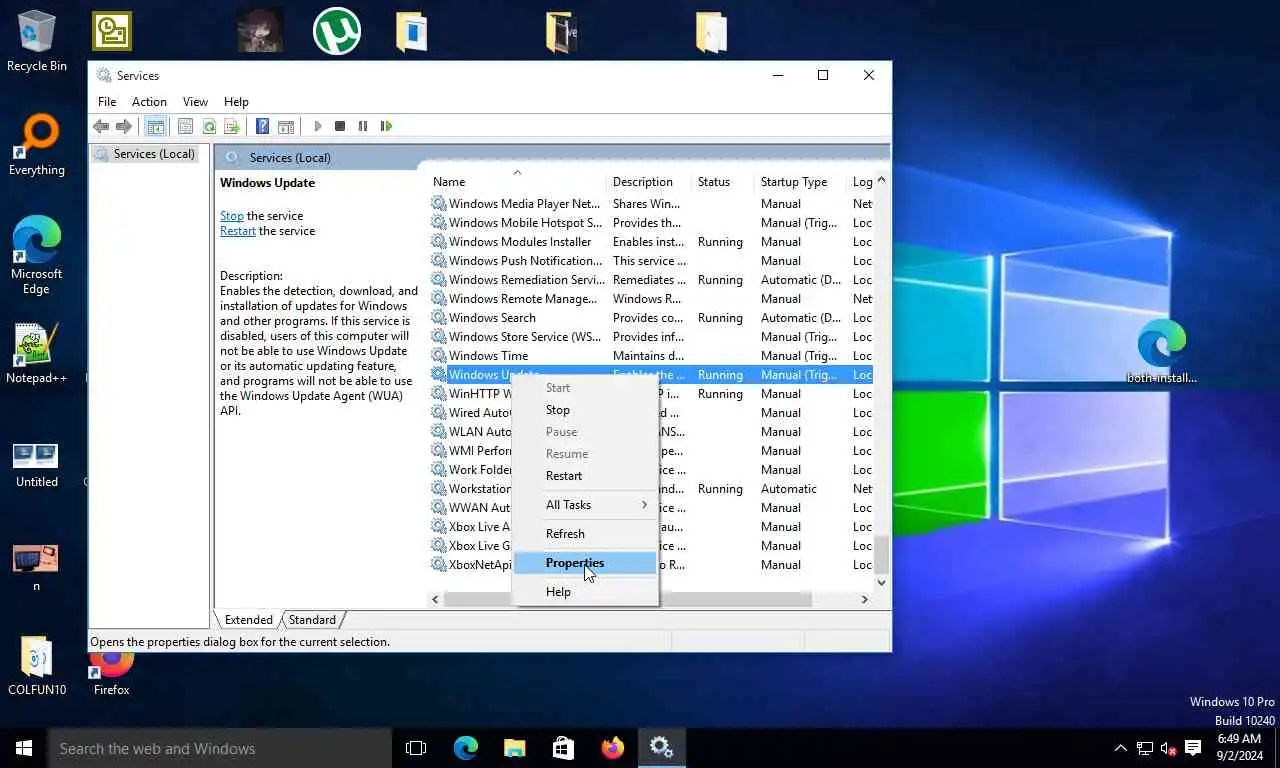The width and height of the screenshot is (1280, 768).
Task: Click the horizontal scrollbar left arrow
Action: click(x=435, y=599)
